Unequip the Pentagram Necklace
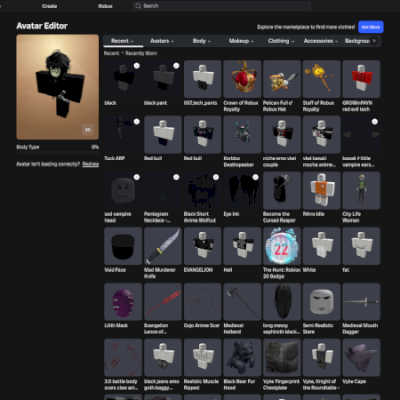Screen dimensions: 400x400 pos(163,190)
